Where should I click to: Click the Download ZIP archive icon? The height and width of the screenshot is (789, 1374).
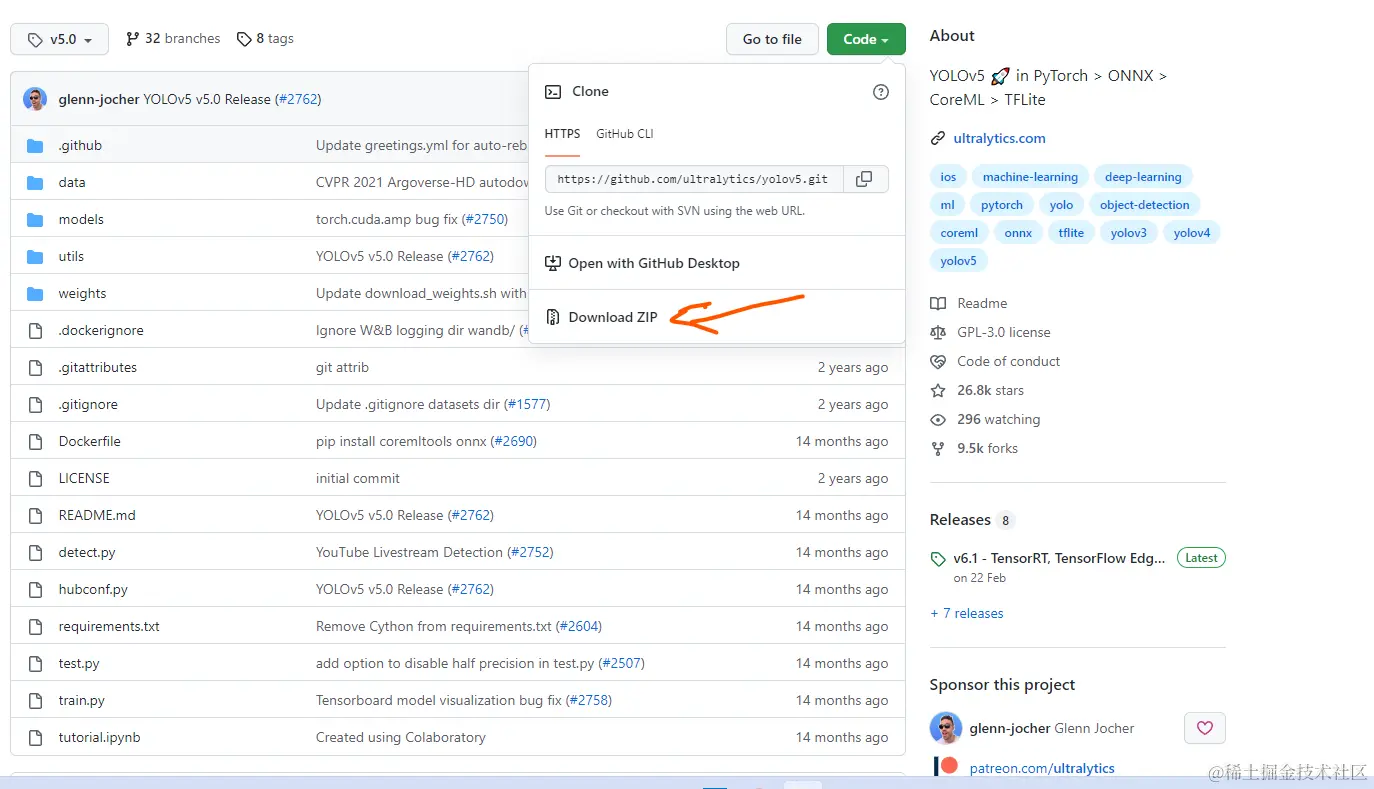click(x=553, y=318)
